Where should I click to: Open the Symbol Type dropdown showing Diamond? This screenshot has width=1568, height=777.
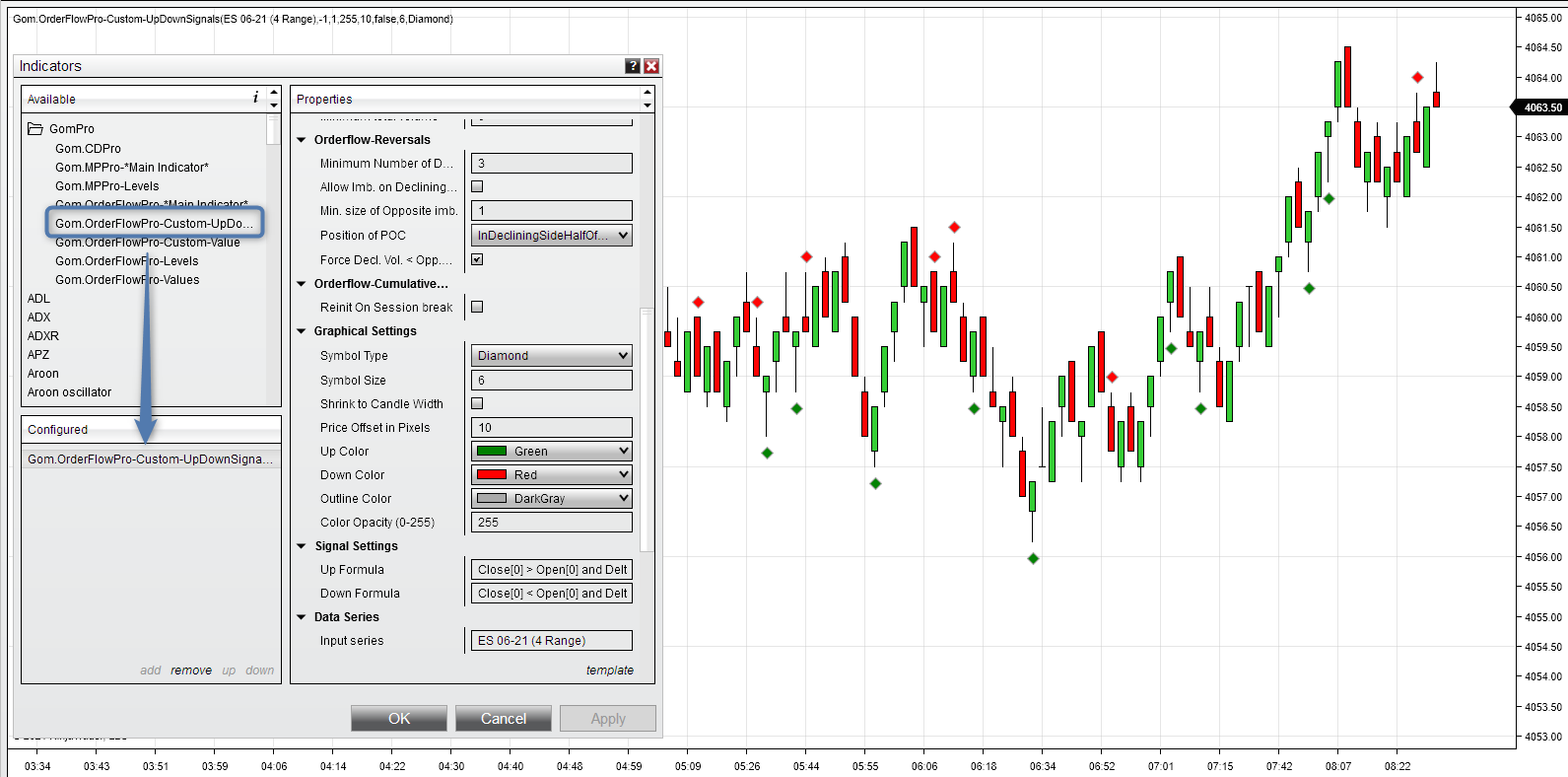(551, 356)
